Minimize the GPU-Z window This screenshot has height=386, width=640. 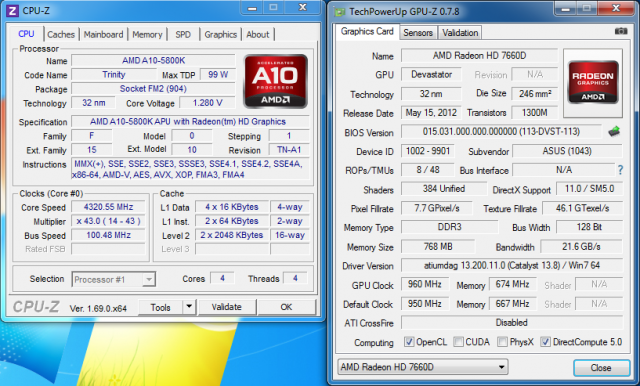565,9
